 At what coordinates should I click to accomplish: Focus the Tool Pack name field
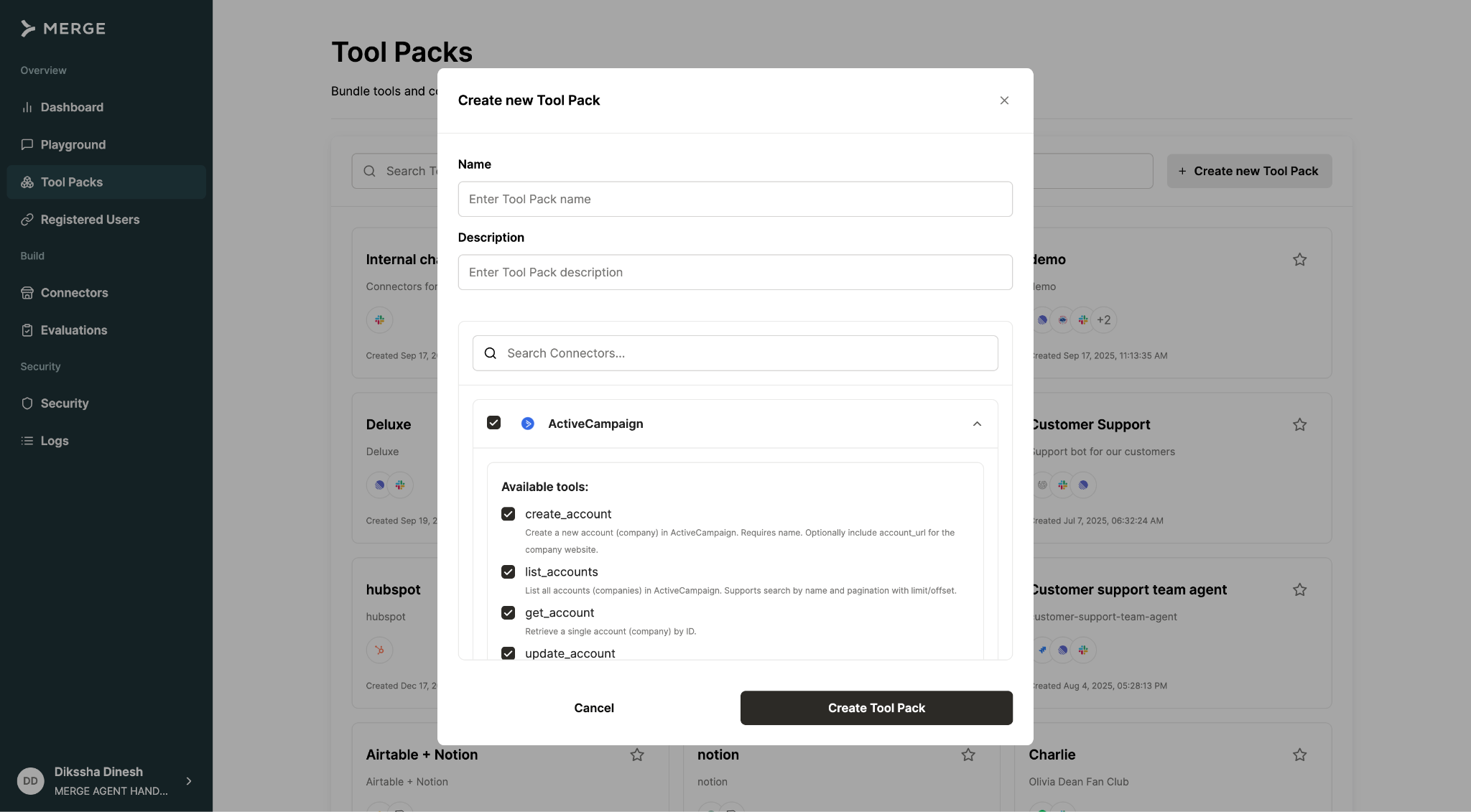tap(735, 199)
